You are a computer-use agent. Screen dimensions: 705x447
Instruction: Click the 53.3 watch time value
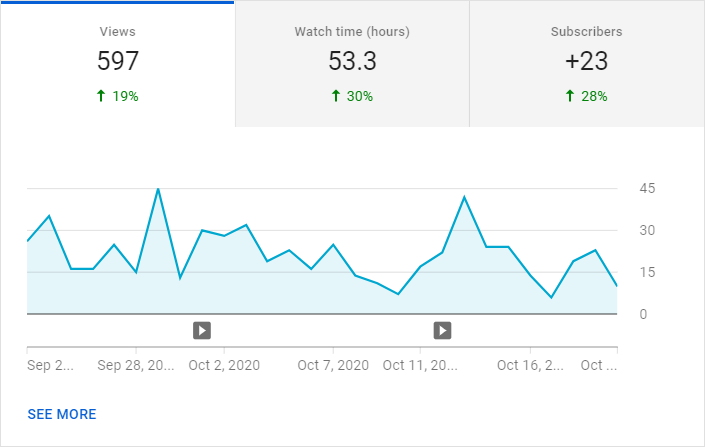click(352, 61)
